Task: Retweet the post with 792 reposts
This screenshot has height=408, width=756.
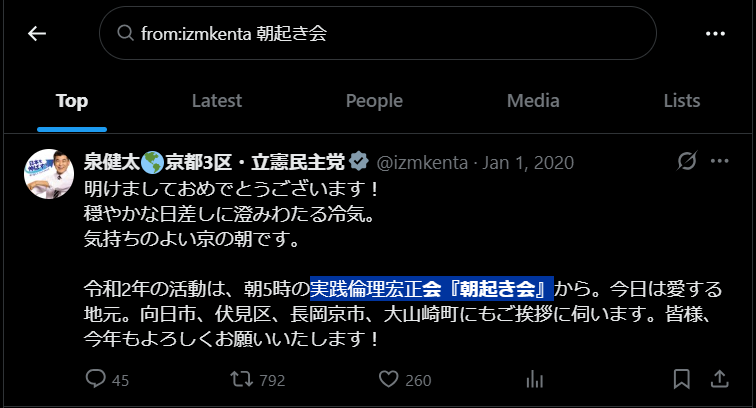Action: [x=242, y=379]
